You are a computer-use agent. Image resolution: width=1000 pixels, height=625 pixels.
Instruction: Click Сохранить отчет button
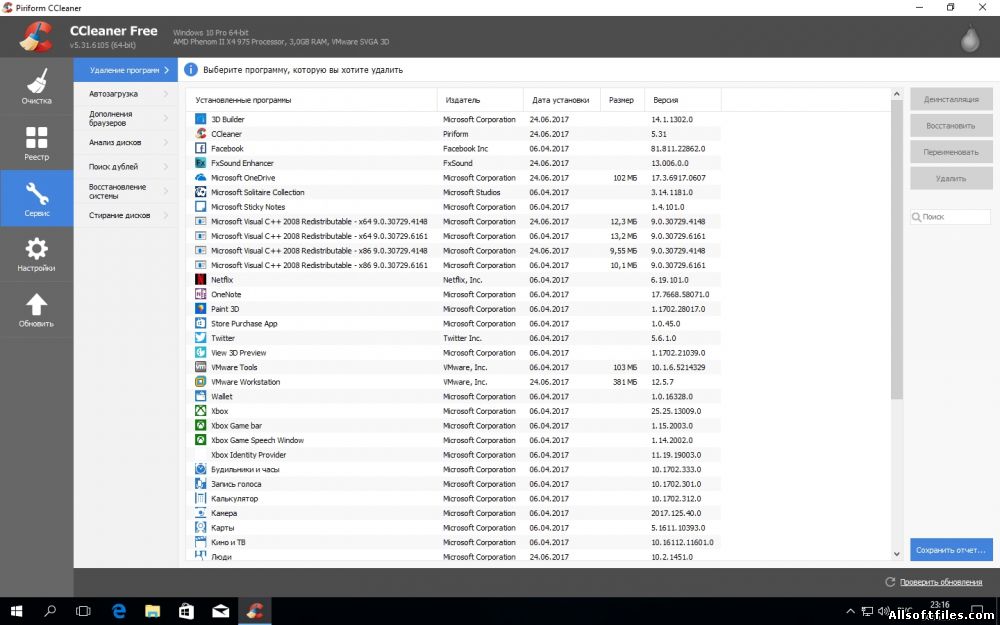[951, 550]
